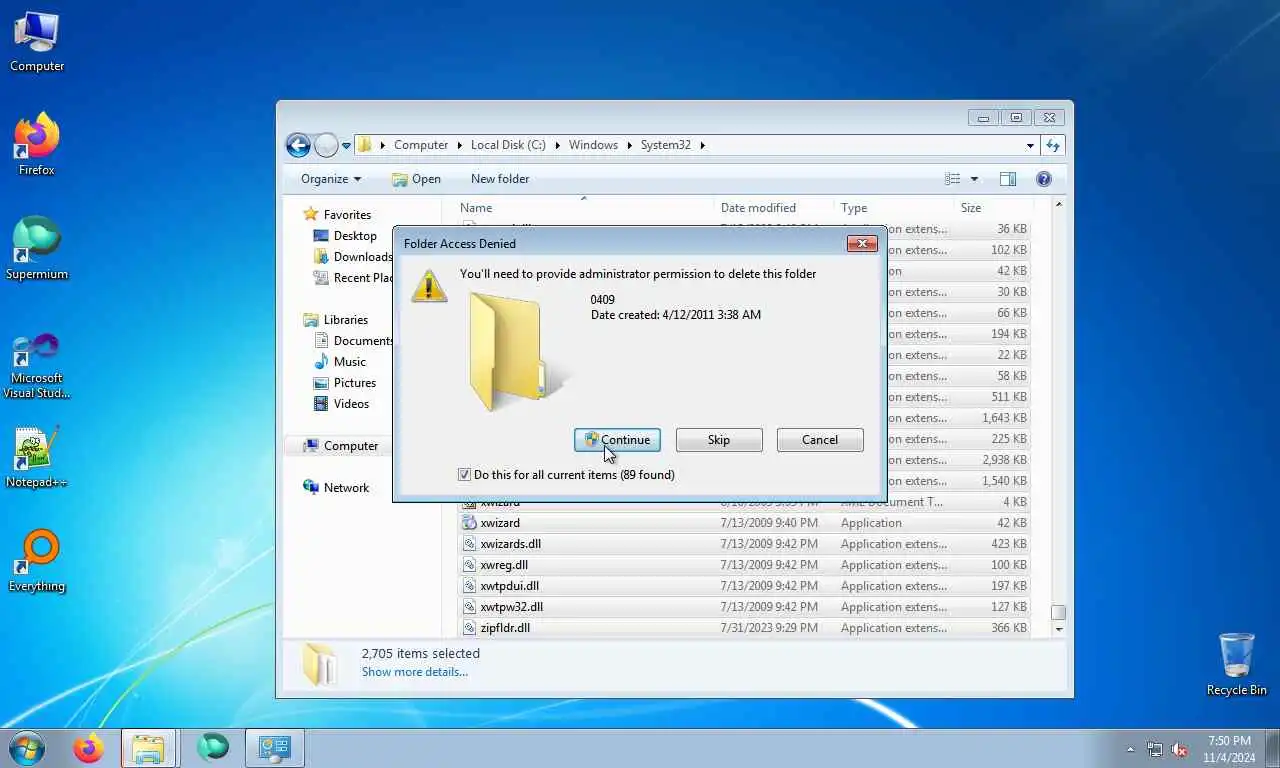Change the view with the view icon
This screenshot has width=1280, height=768.
952,179
